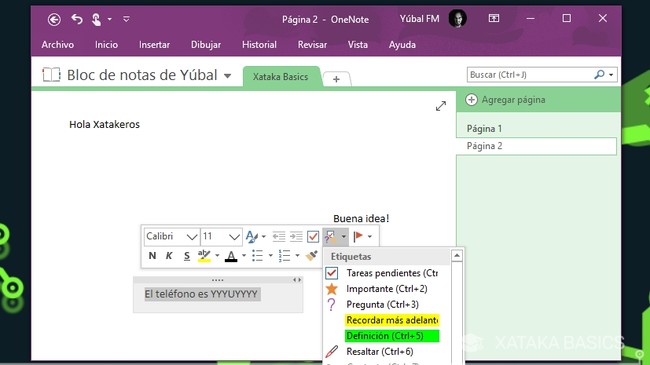The image size is (650, 365).
Task: Open font color dropdown arrow
Action: click(244, 256)
